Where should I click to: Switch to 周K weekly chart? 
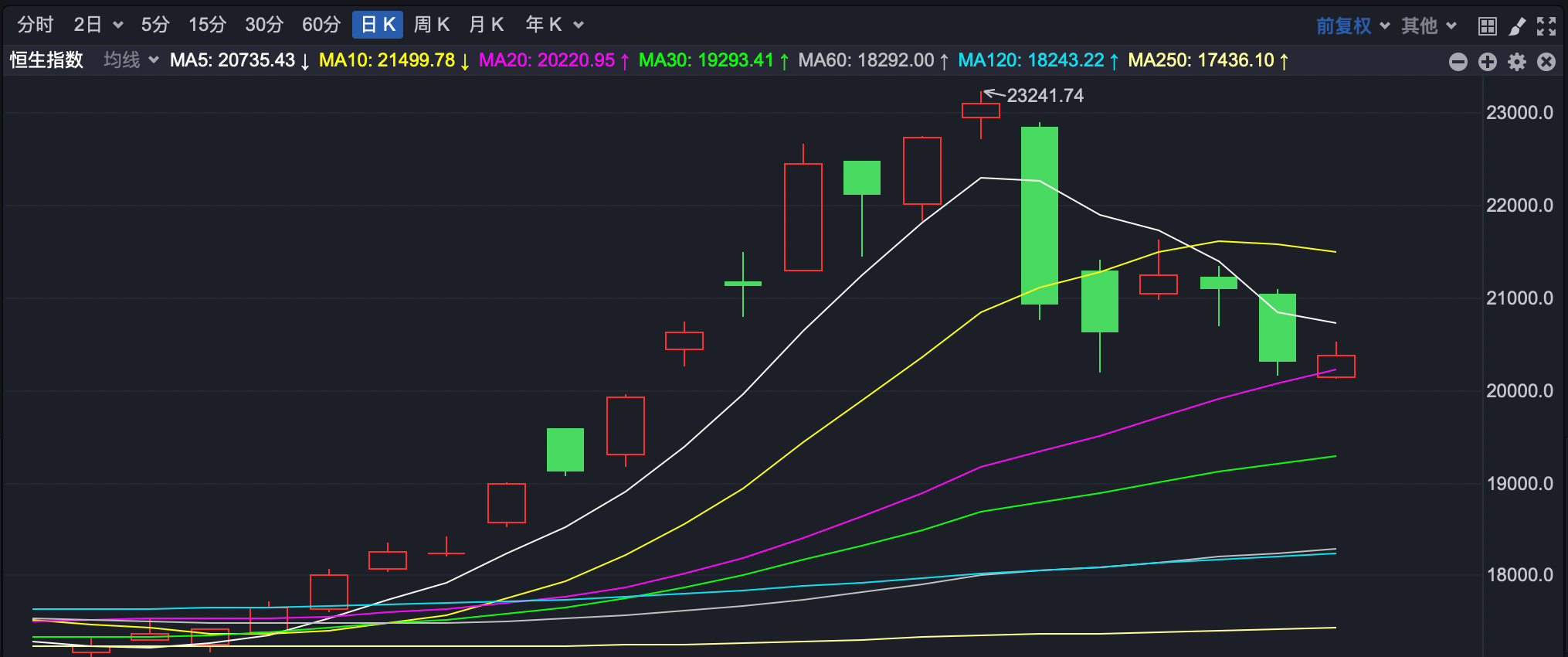(x=432, y=25)
